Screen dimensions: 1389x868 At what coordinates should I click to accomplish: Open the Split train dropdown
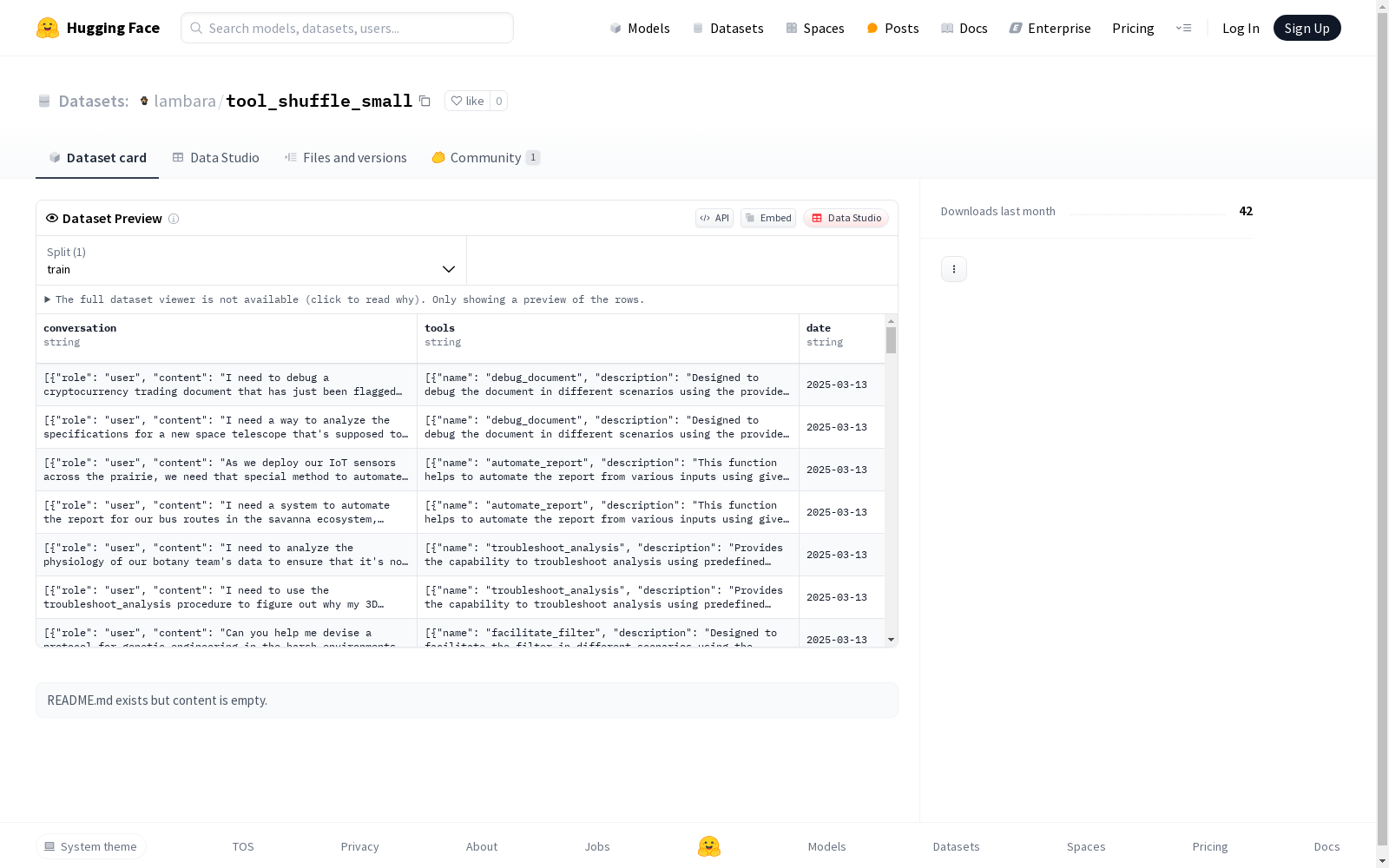tap(251, 260)
